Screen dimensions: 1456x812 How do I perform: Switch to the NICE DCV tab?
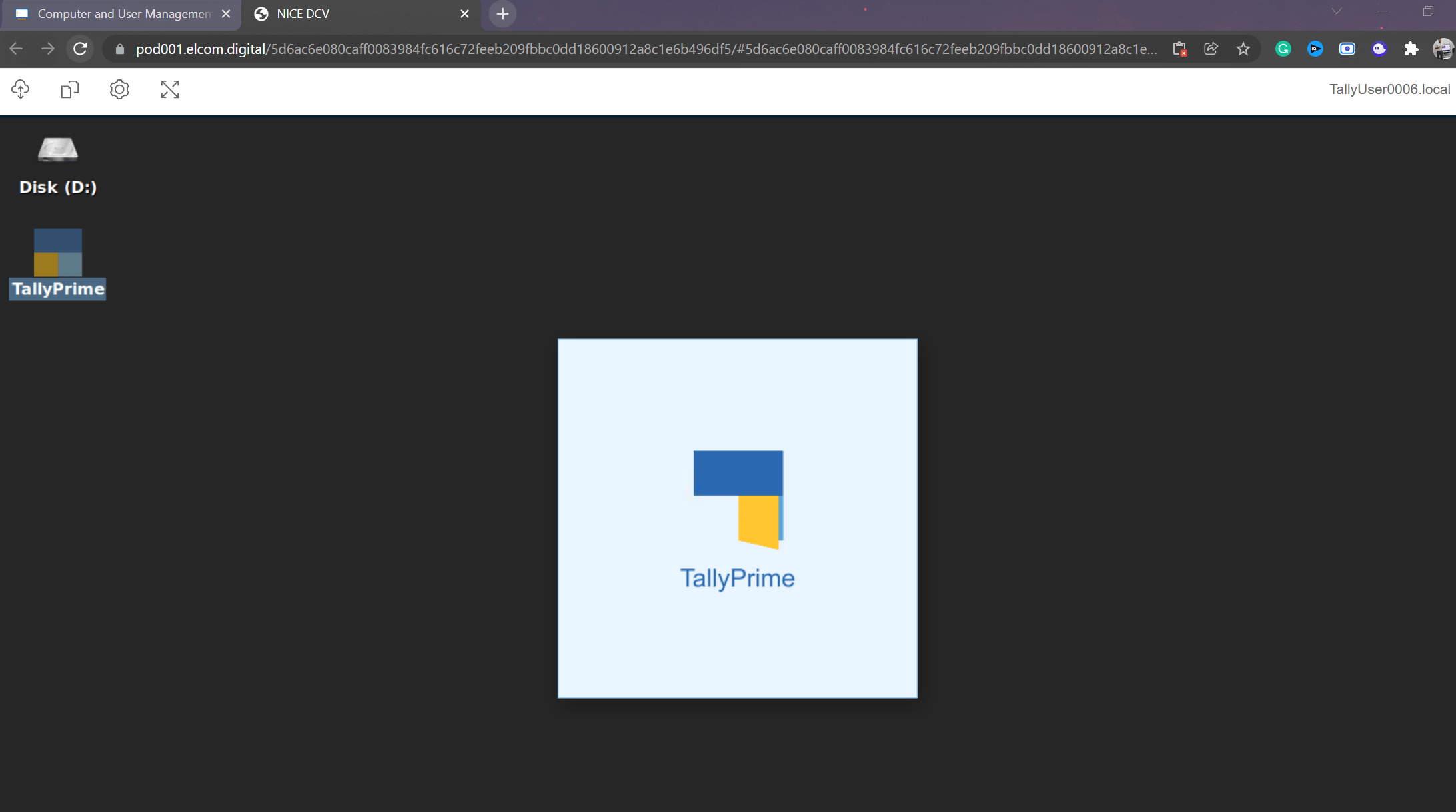(360, 14)
